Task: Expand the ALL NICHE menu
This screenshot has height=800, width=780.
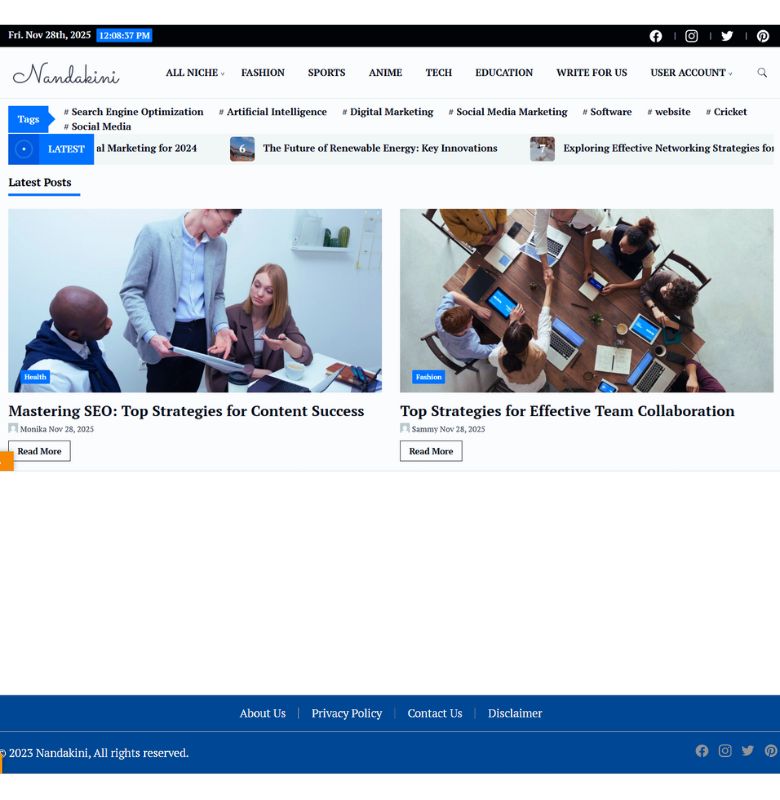Action: coord(195,73)
